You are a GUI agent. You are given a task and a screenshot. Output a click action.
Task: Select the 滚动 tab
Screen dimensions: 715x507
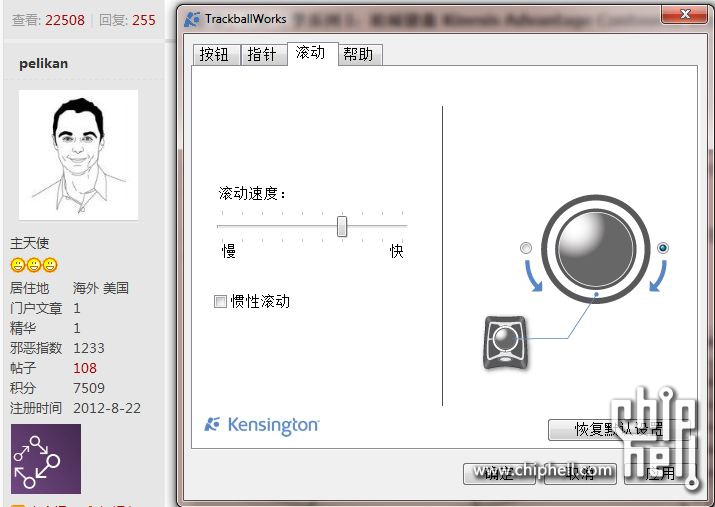312,53
